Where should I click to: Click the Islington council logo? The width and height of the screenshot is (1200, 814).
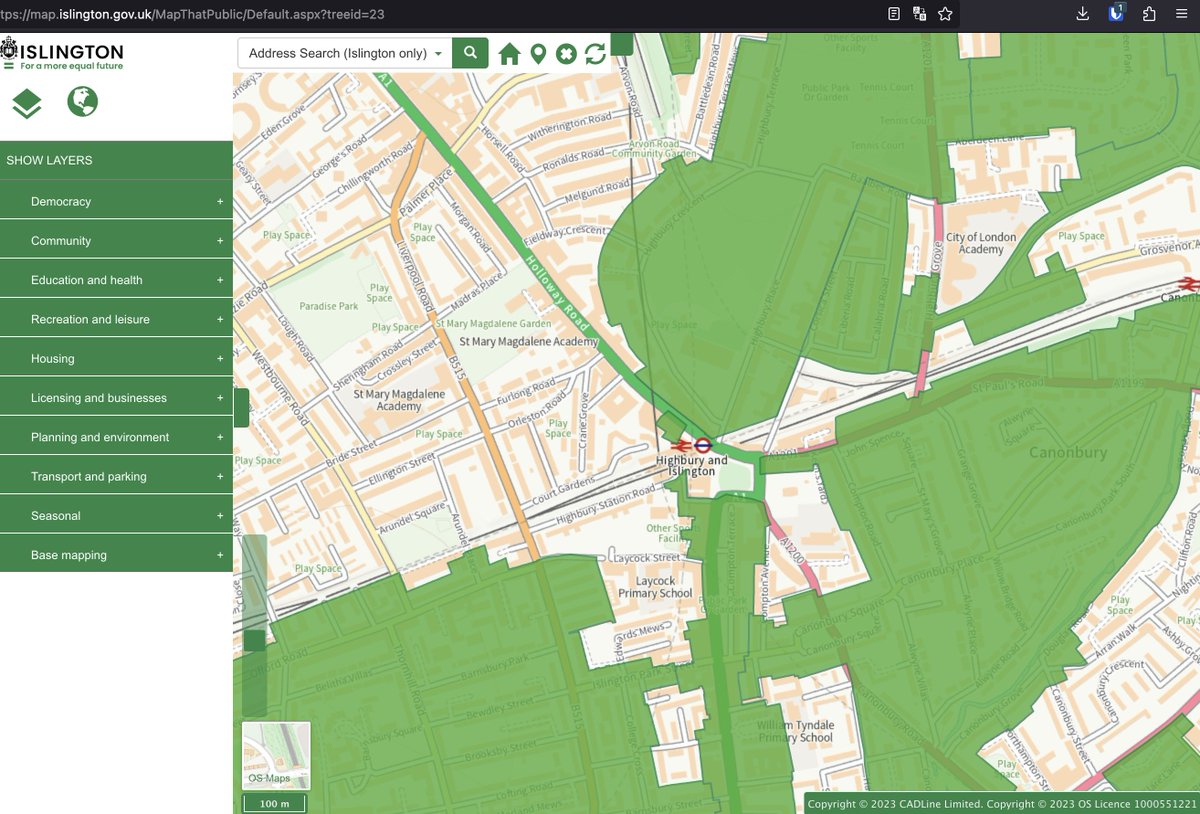point(62,52)
